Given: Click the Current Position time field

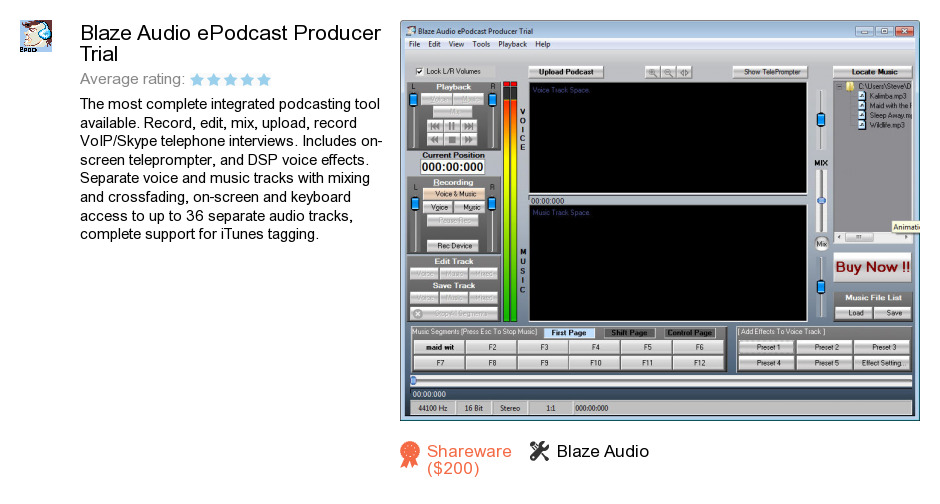Looking at the screenshot, I should point(453,167).
